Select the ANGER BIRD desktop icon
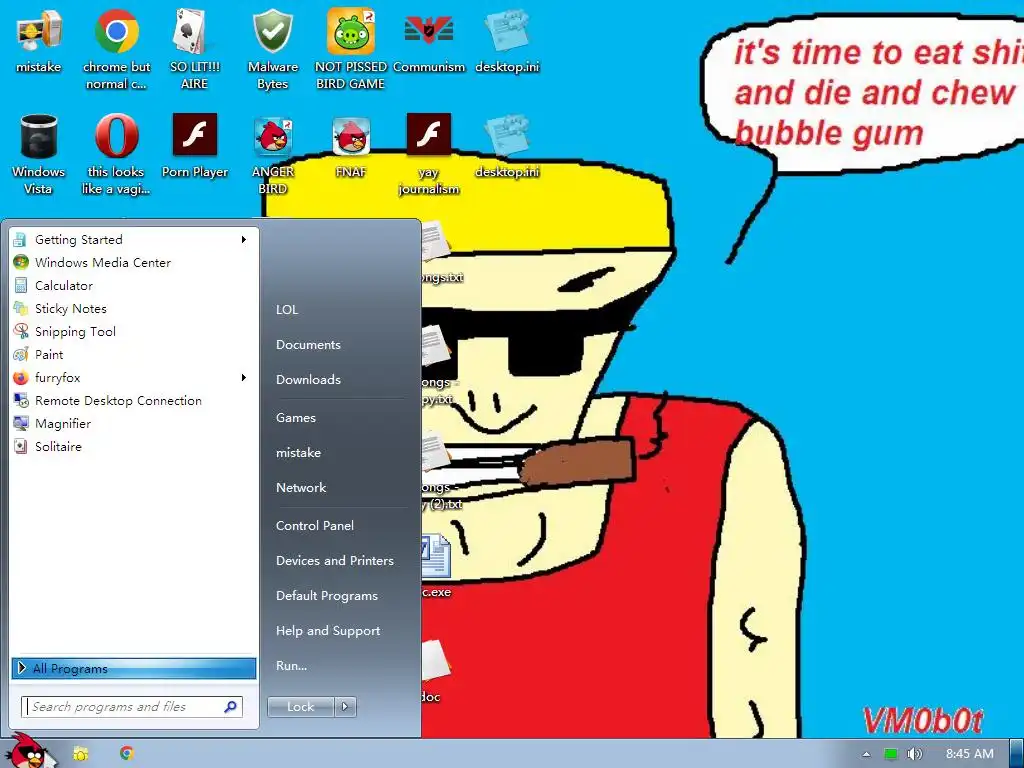 tap(272, 155)
